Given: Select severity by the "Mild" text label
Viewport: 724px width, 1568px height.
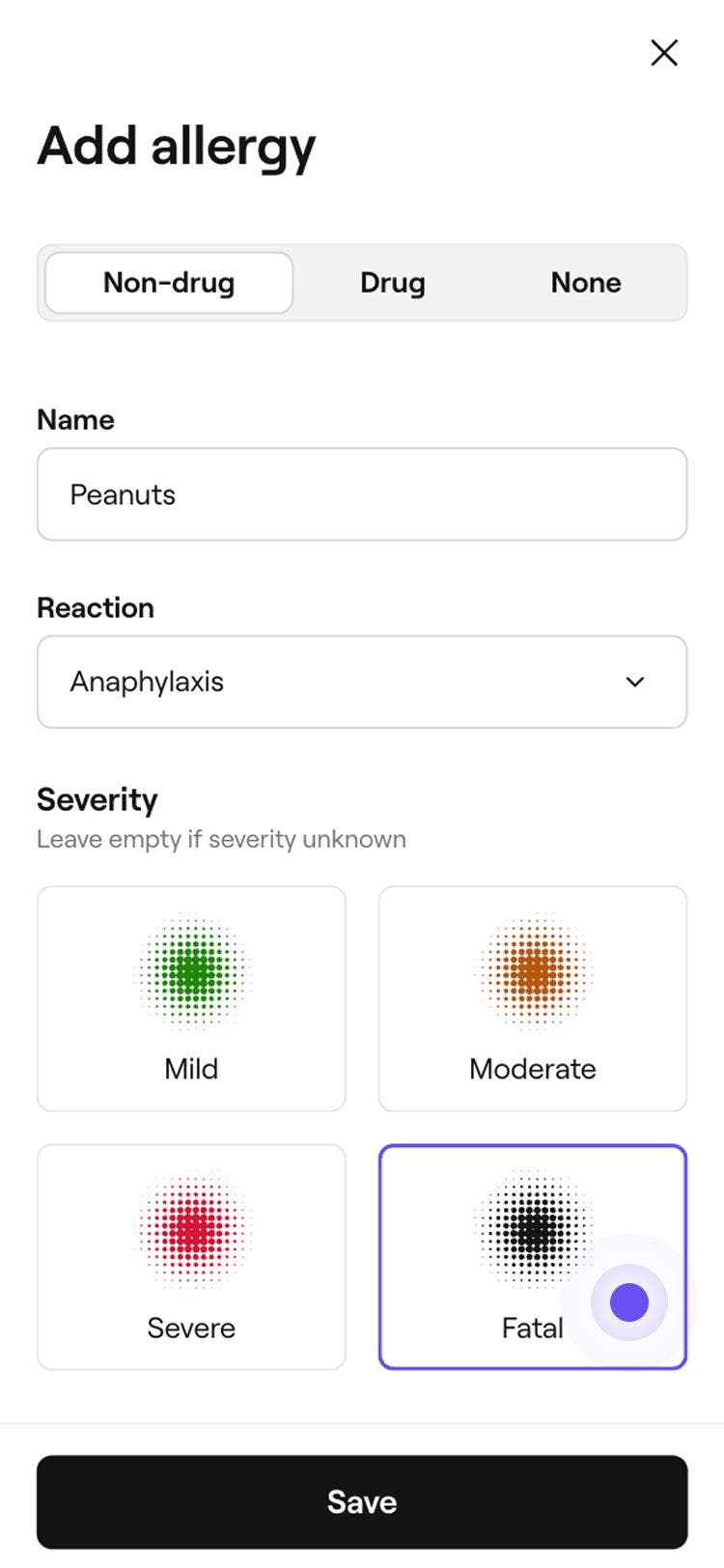Looking at the screenshot, I should [x=191, y=1069].
